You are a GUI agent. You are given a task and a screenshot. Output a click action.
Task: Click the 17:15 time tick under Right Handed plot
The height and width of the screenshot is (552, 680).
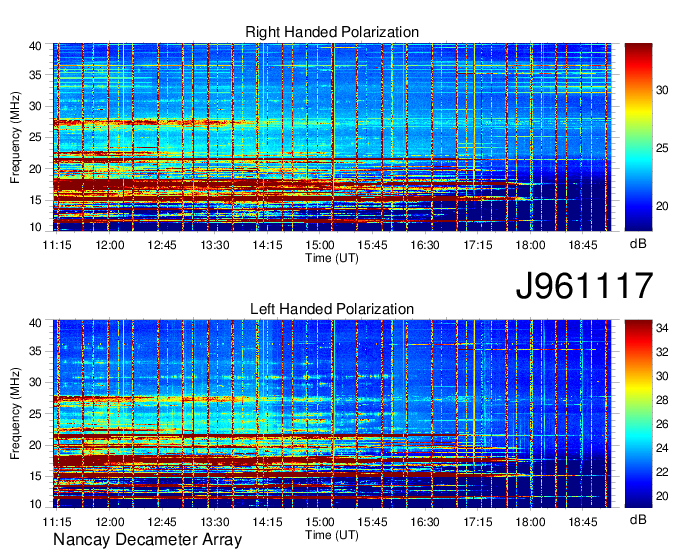point(477,245)
